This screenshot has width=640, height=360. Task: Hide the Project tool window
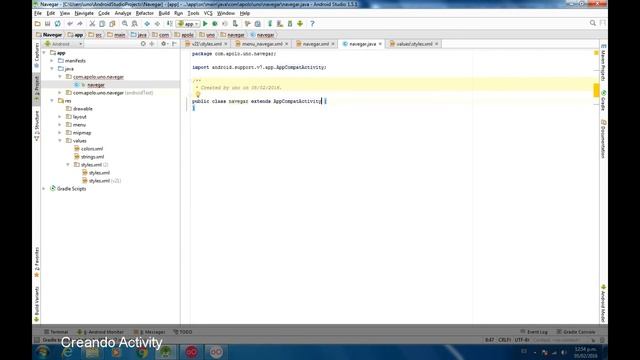174,44
